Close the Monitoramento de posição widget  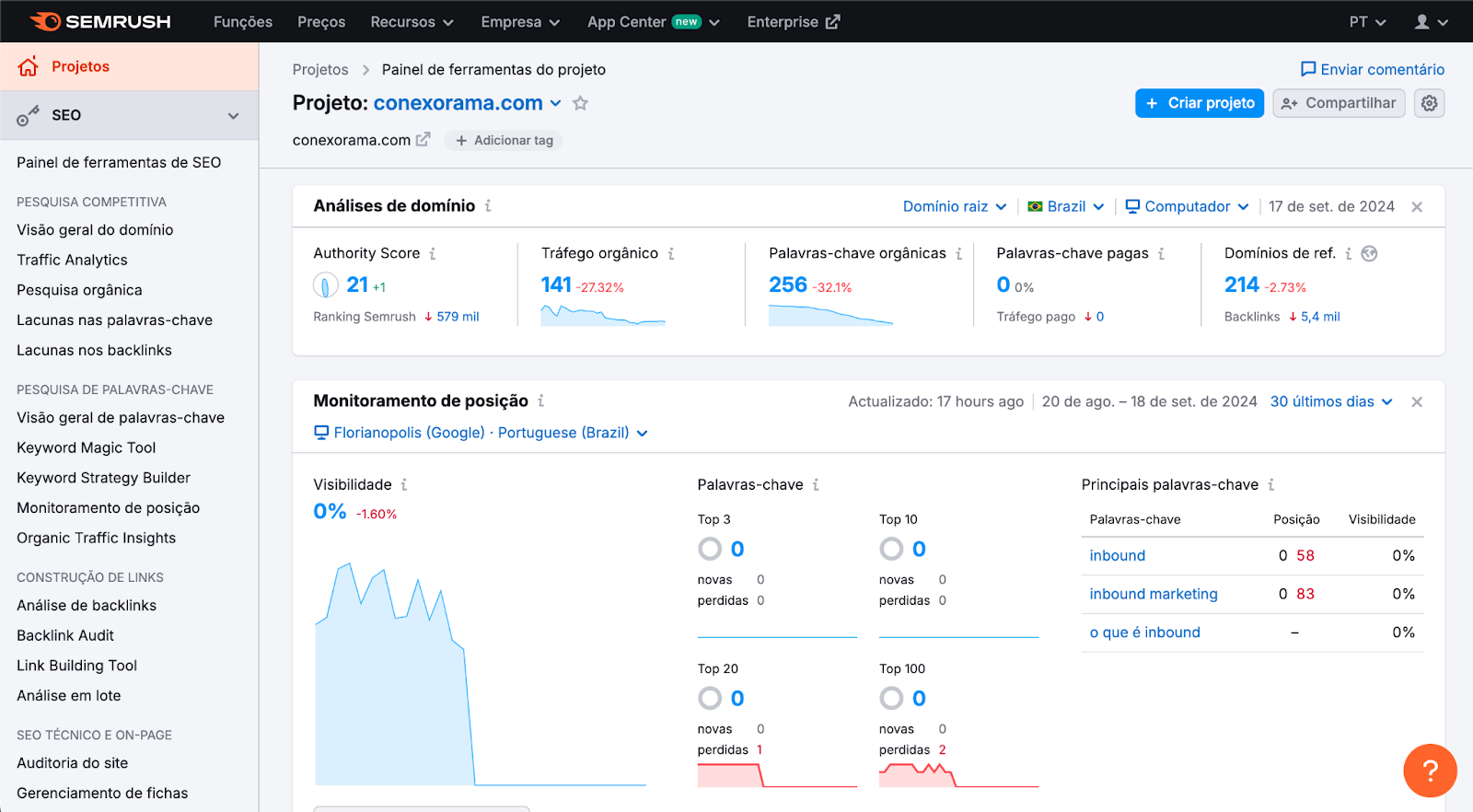coord(1417,402)
